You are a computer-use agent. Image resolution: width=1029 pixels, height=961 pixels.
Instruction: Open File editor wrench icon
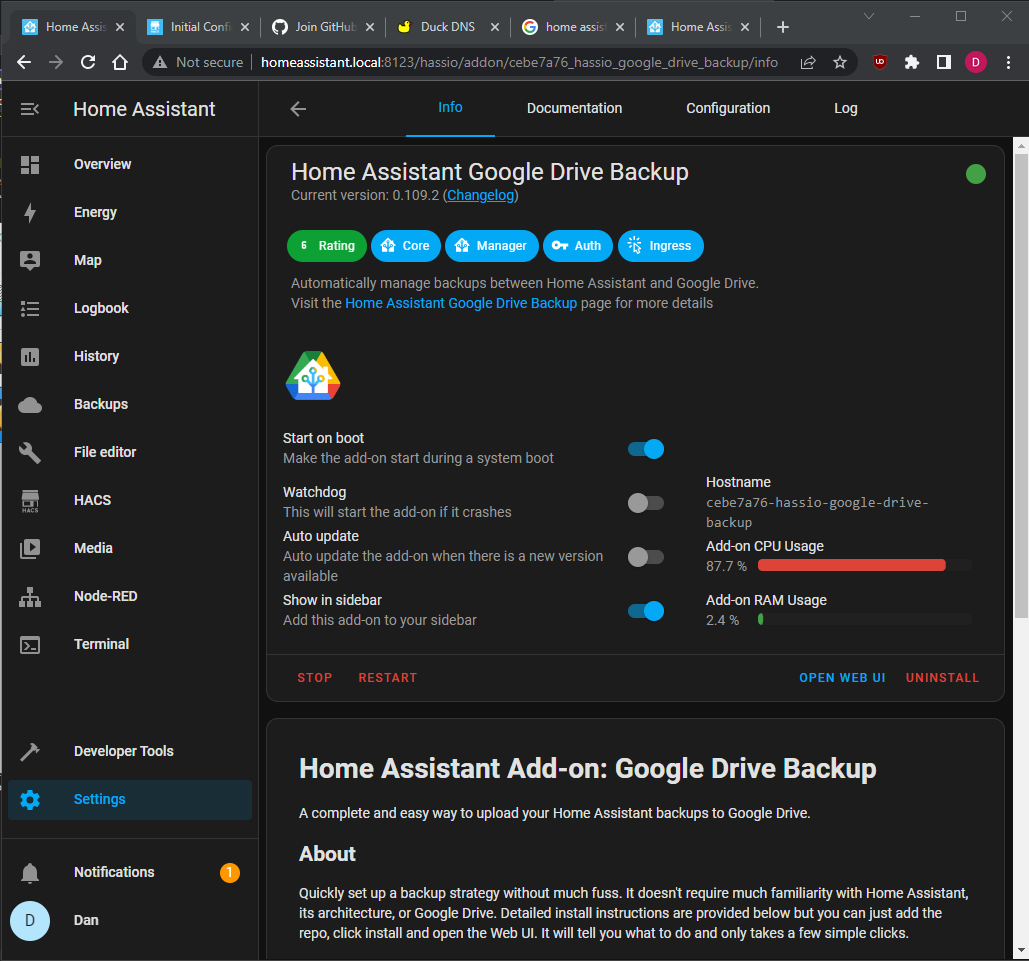point(30,452)
